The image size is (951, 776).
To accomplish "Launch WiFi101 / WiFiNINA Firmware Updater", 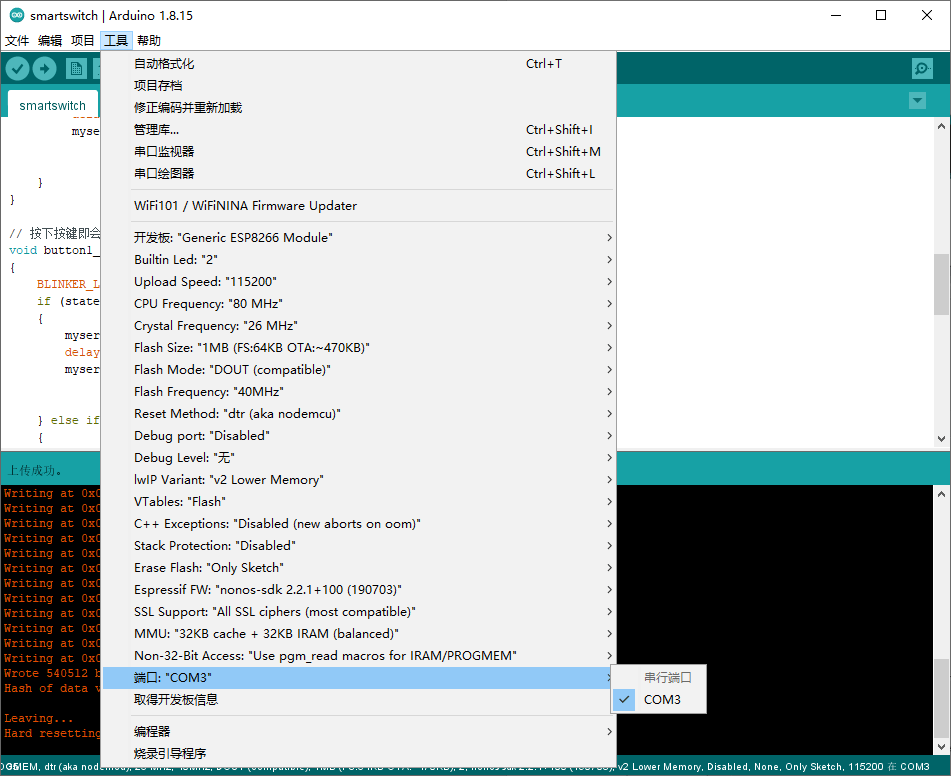I will point(358,206).
